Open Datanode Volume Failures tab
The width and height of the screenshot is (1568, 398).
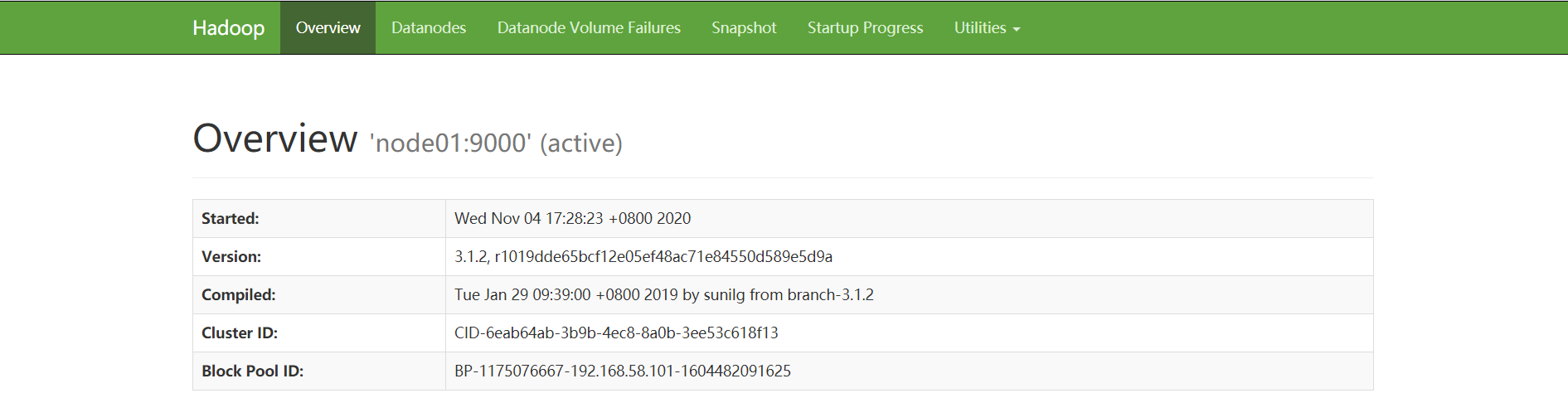tap(589, 27)
